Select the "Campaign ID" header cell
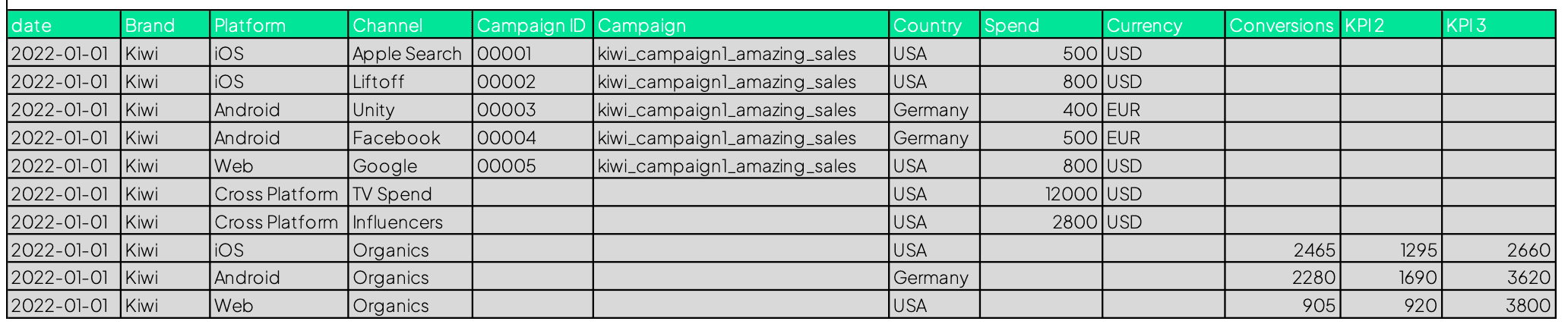Image resolution: width=1568 pixels, height=334 pixels. (x=532, y=25)
